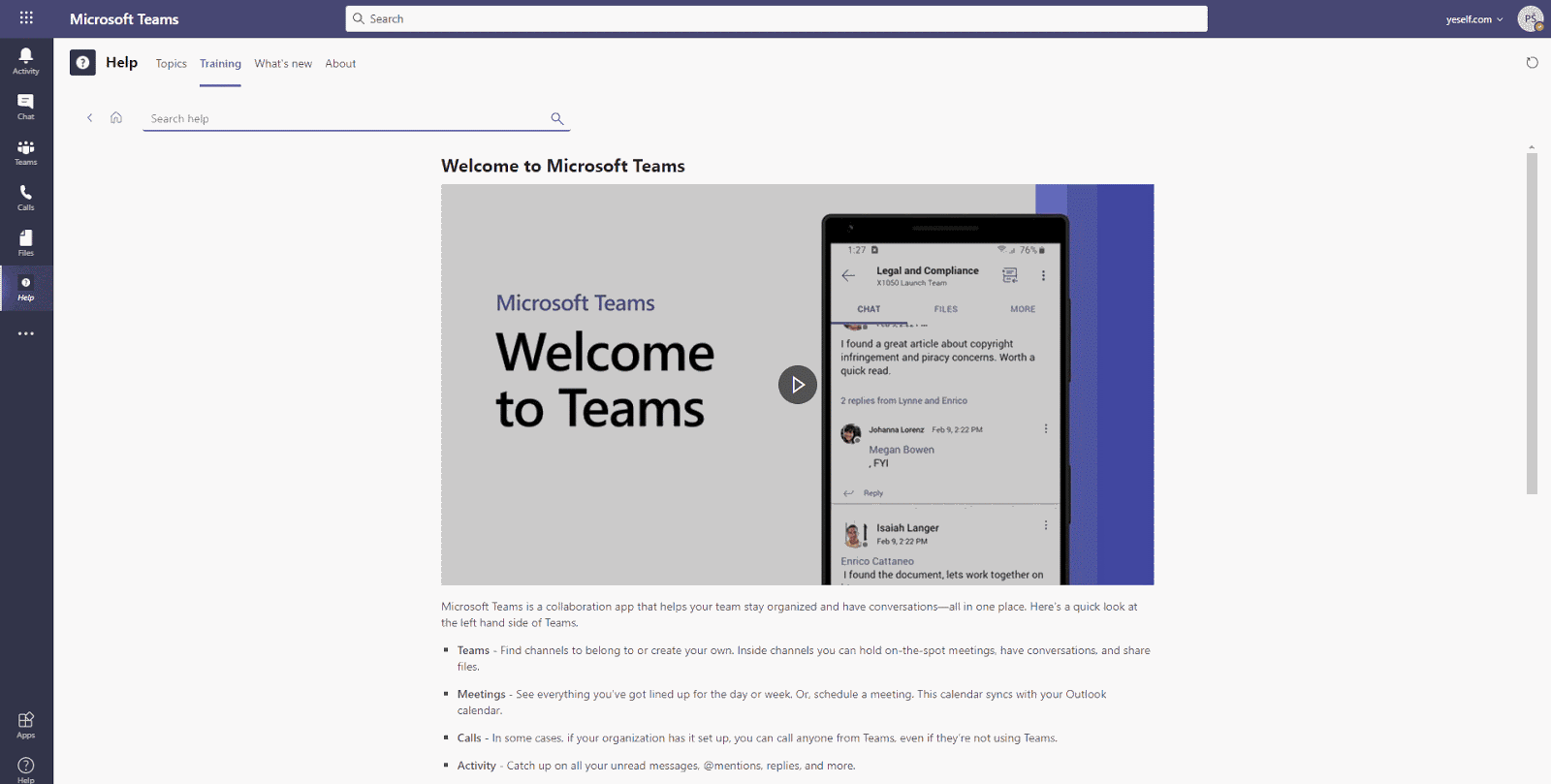Switch to the Training tab

(220, 64)
